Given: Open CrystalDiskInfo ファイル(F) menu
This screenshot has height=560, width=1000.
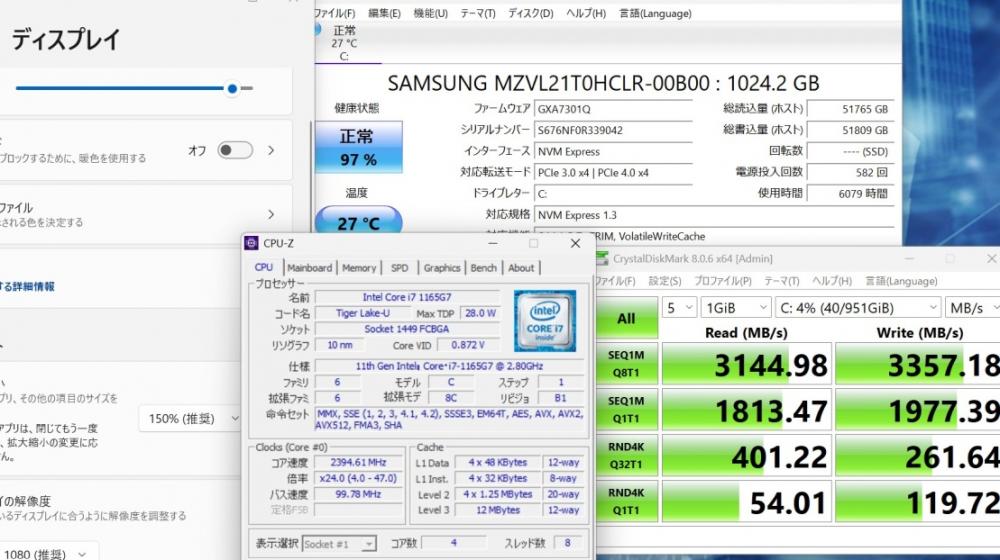Looking at the screenshot, I should tap(335, 13).
